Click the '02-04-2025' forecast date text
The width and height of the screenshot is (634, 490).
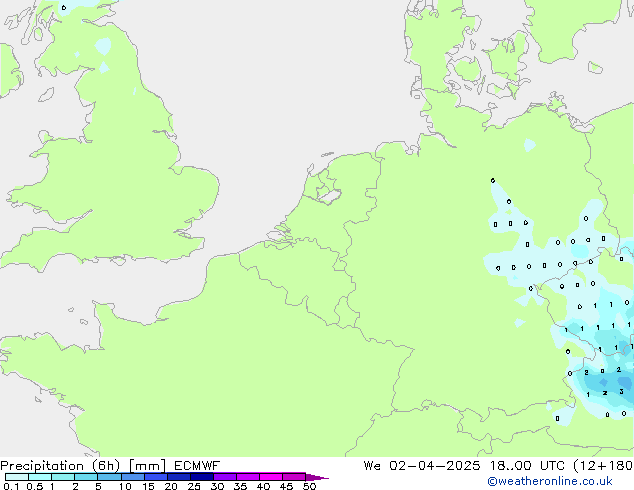435,466
